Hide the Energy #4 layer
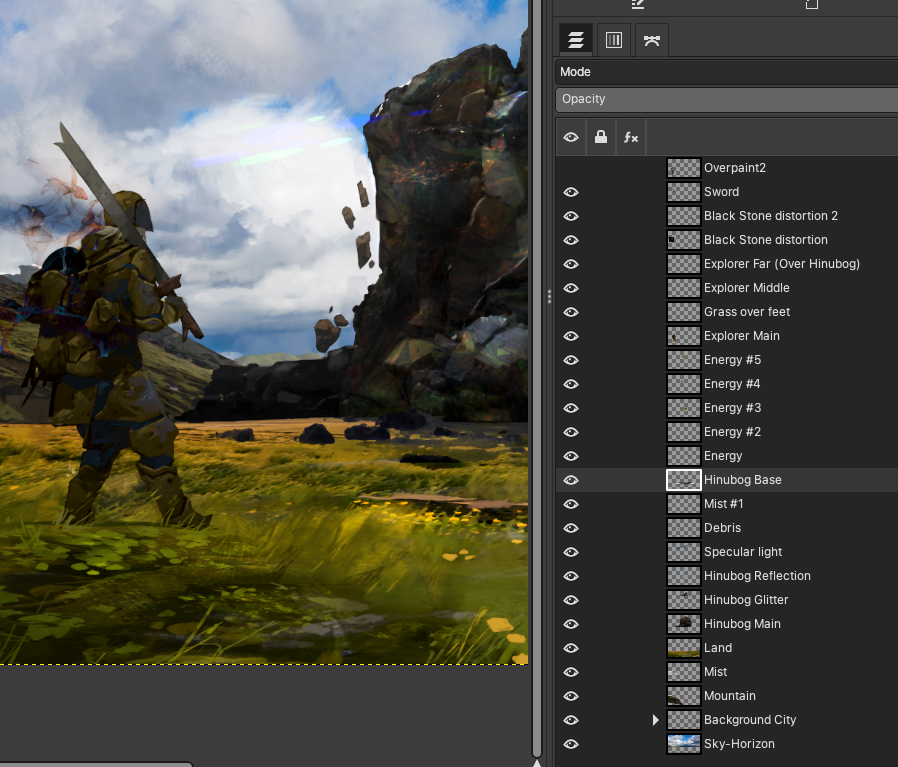This screenshot has width=898, height=767. pos(571,384)
